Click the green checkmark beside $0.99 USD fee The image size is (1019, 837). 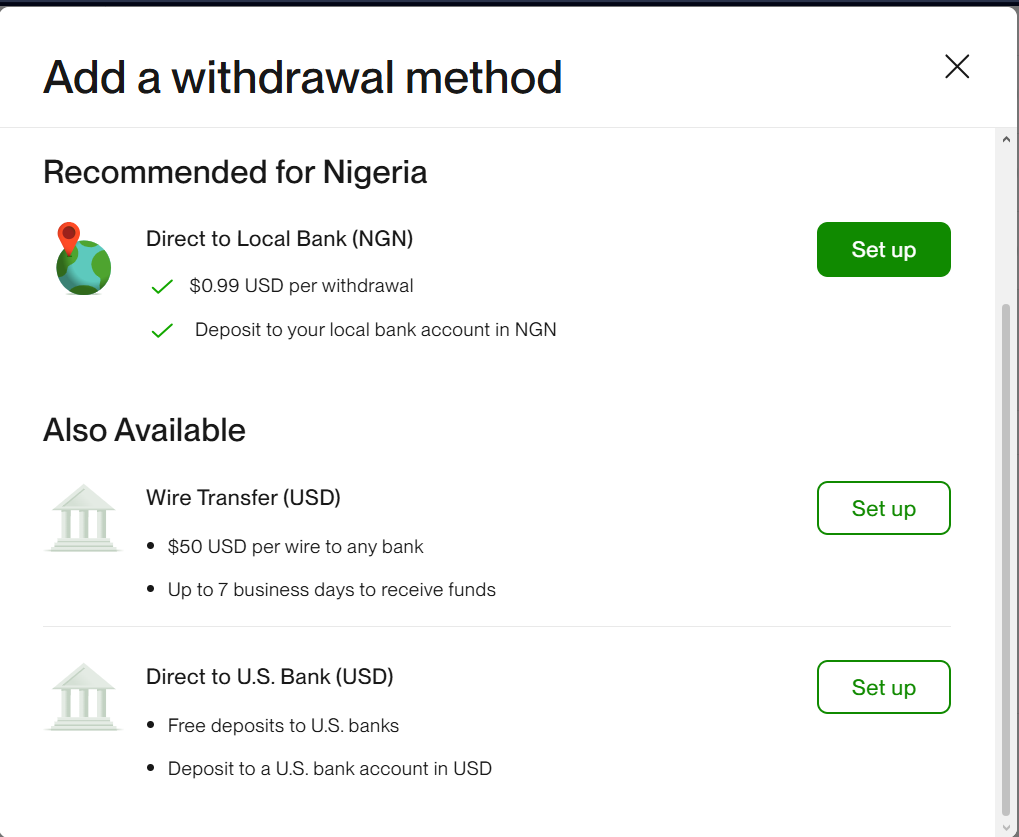[x=162, y=287]
